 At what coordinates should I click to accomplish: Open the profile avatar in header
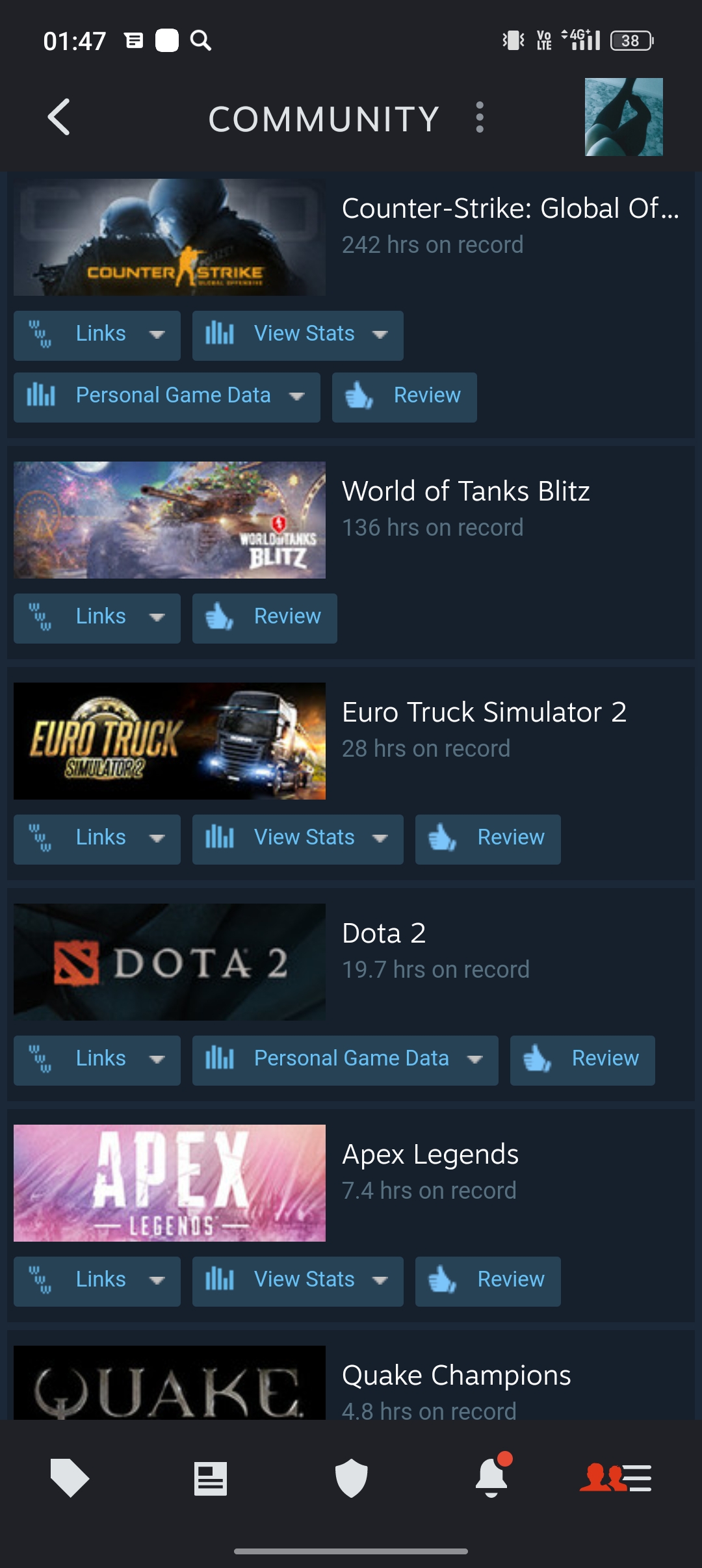(624, 117)
